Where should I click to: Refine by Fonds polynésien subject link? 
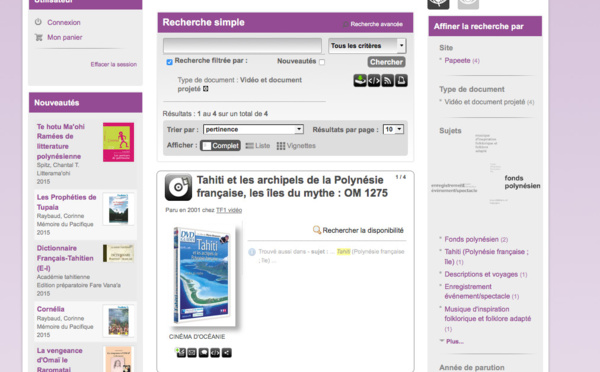point(471,239)
